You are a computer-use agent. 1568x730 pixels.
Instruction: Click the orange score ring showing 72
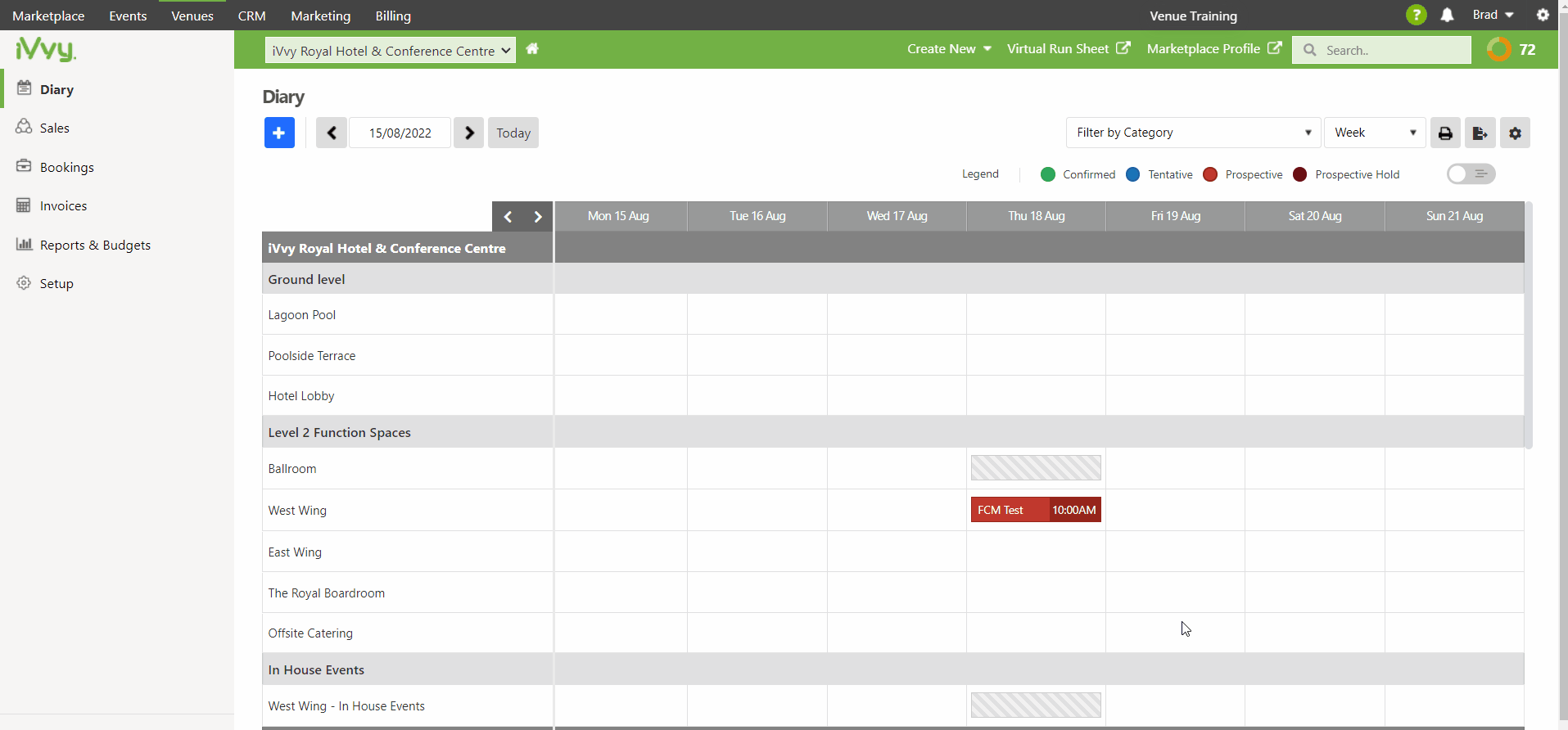click(1498, 49)
